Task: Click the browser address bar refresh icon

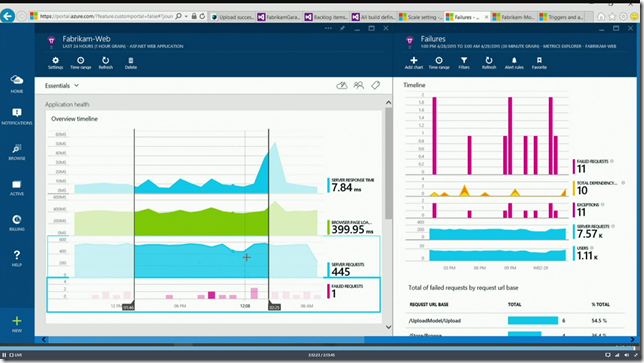Action: pyautogui.click(x=202, y=16)
